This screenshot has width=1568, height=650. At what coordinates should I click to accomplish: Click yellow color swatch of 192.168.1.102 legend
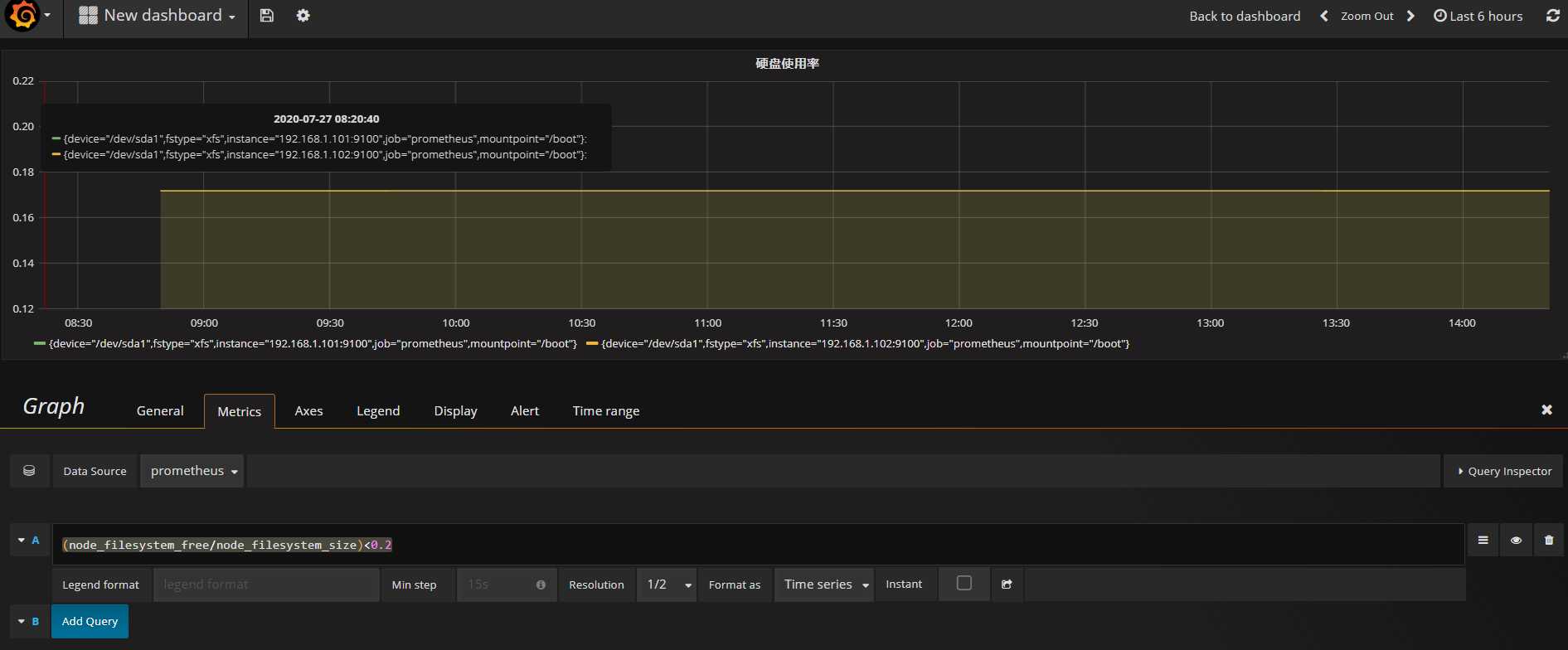(x=591, y=343)
